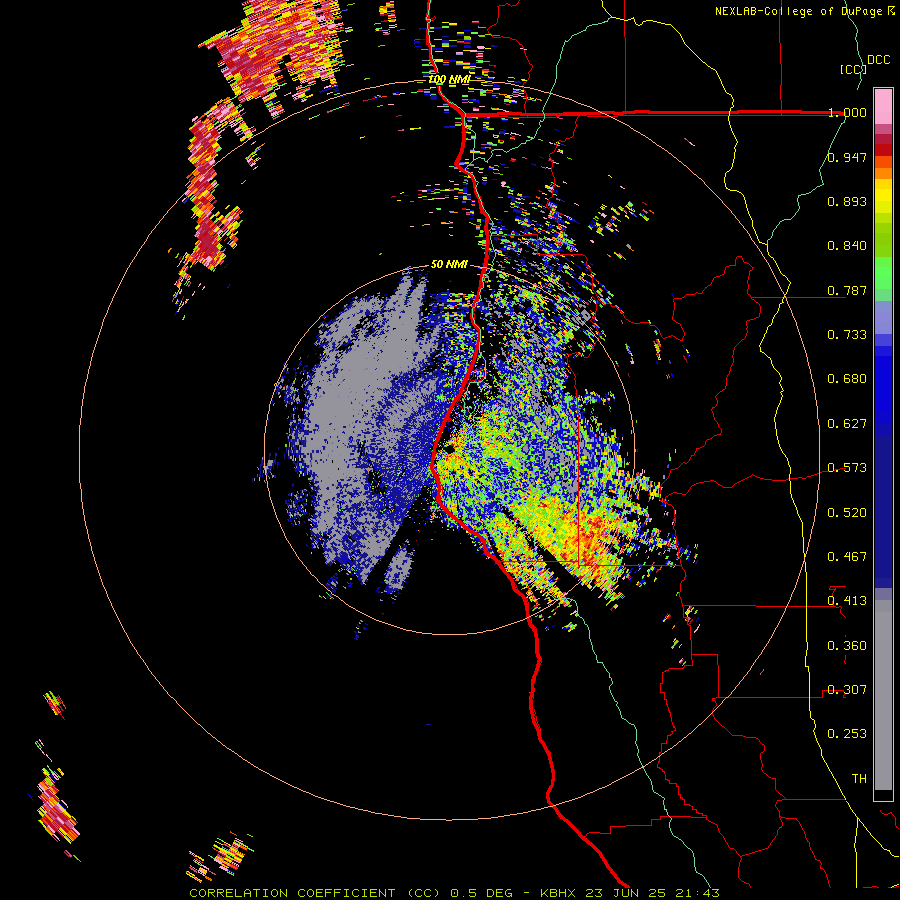Screen dimensions: 900x900
Task: Click the DCC label above the color bar
Action: (x=879, y=60)
